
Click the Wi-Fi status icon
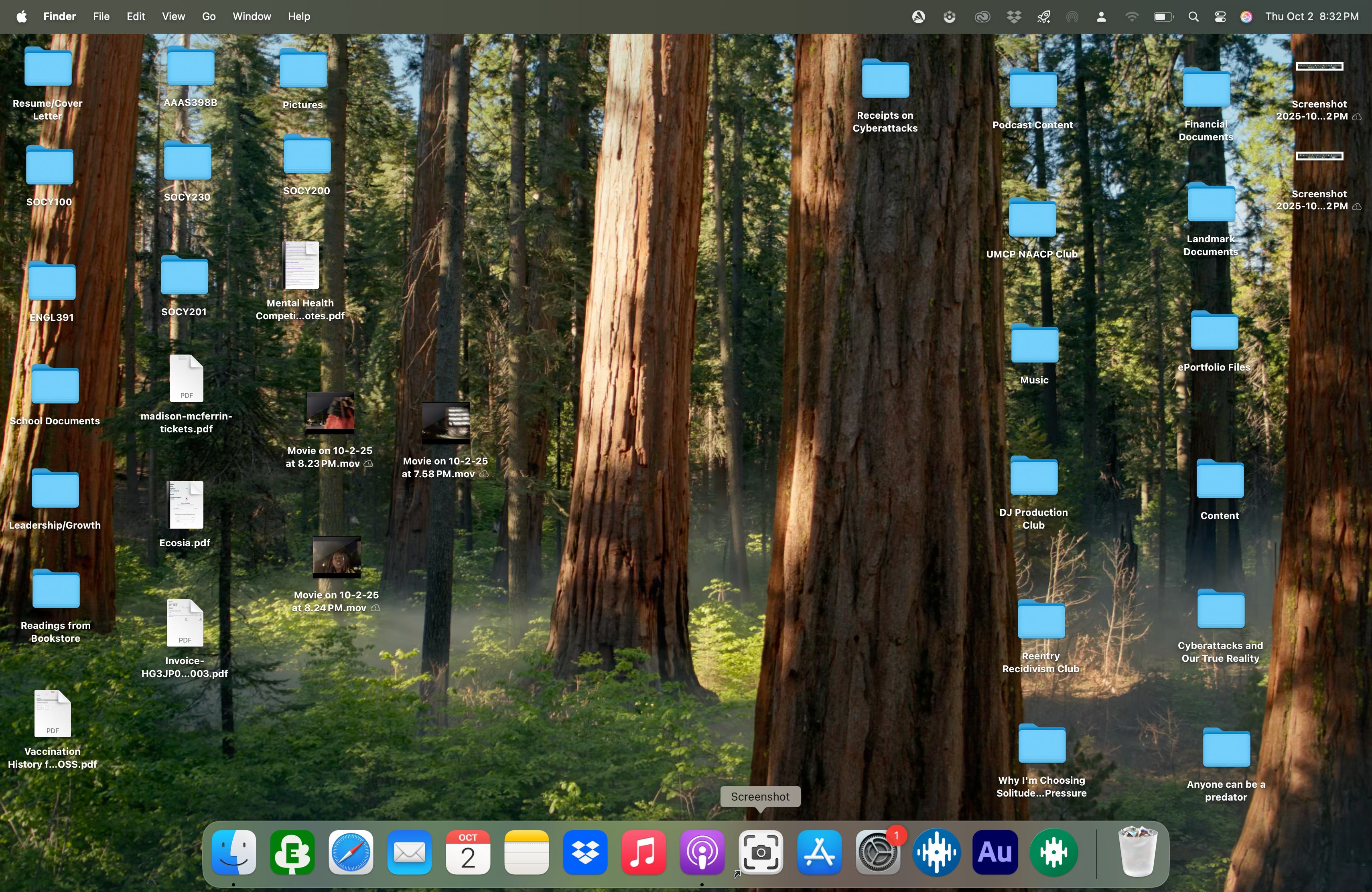tap(1132, 17)
